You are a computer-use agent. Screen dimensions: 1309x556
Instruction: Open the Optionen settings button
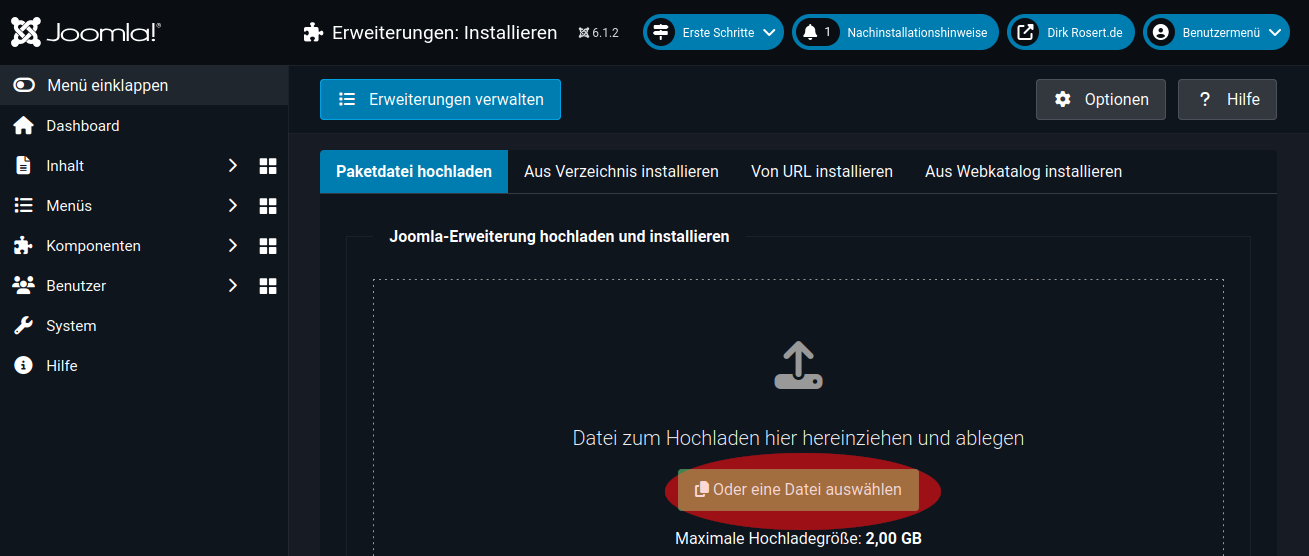point(1101,99)
